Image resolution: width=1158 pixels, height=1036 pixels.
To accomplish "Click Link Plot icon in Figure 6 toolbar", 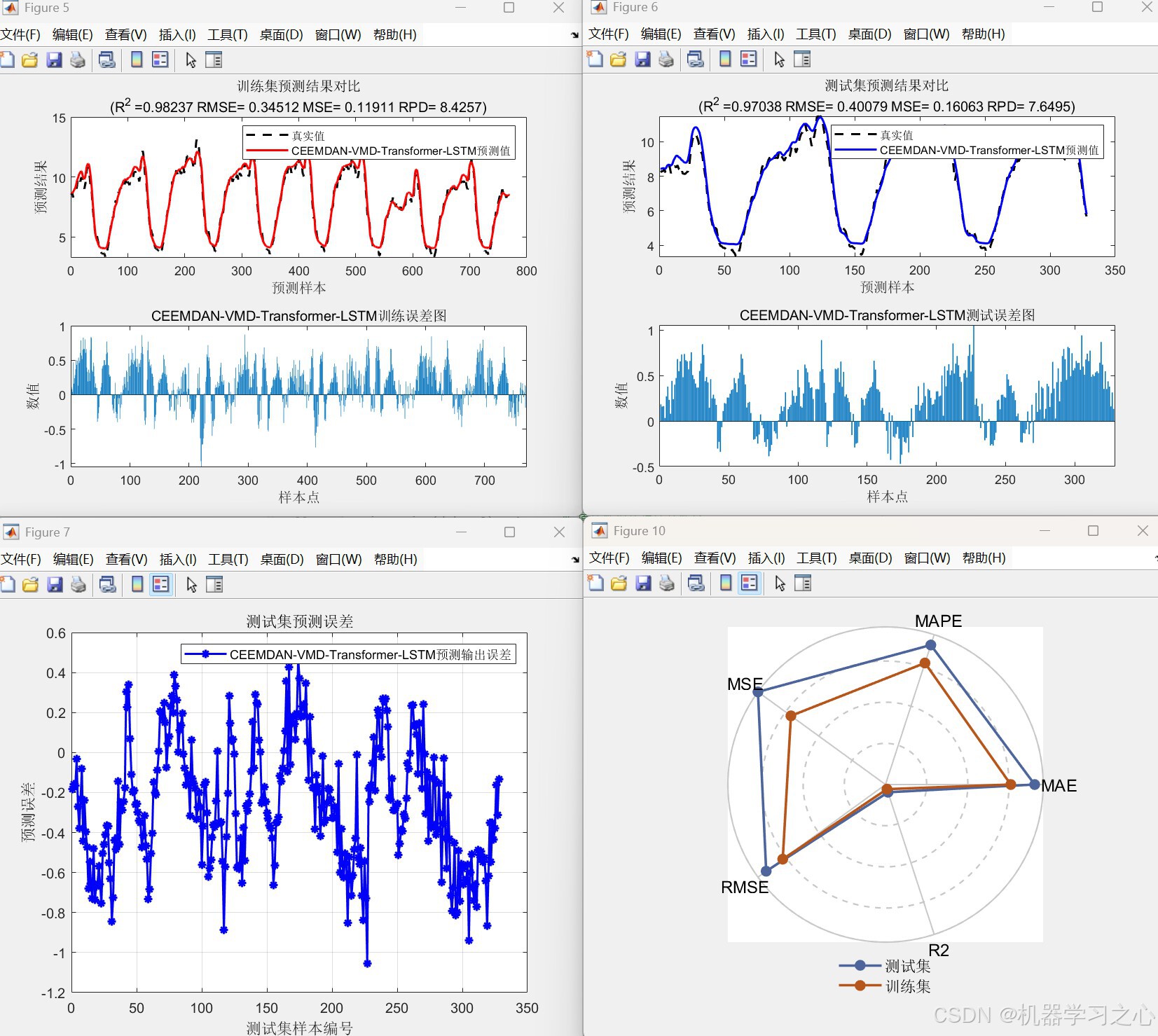I will click(x=696, y=59).
